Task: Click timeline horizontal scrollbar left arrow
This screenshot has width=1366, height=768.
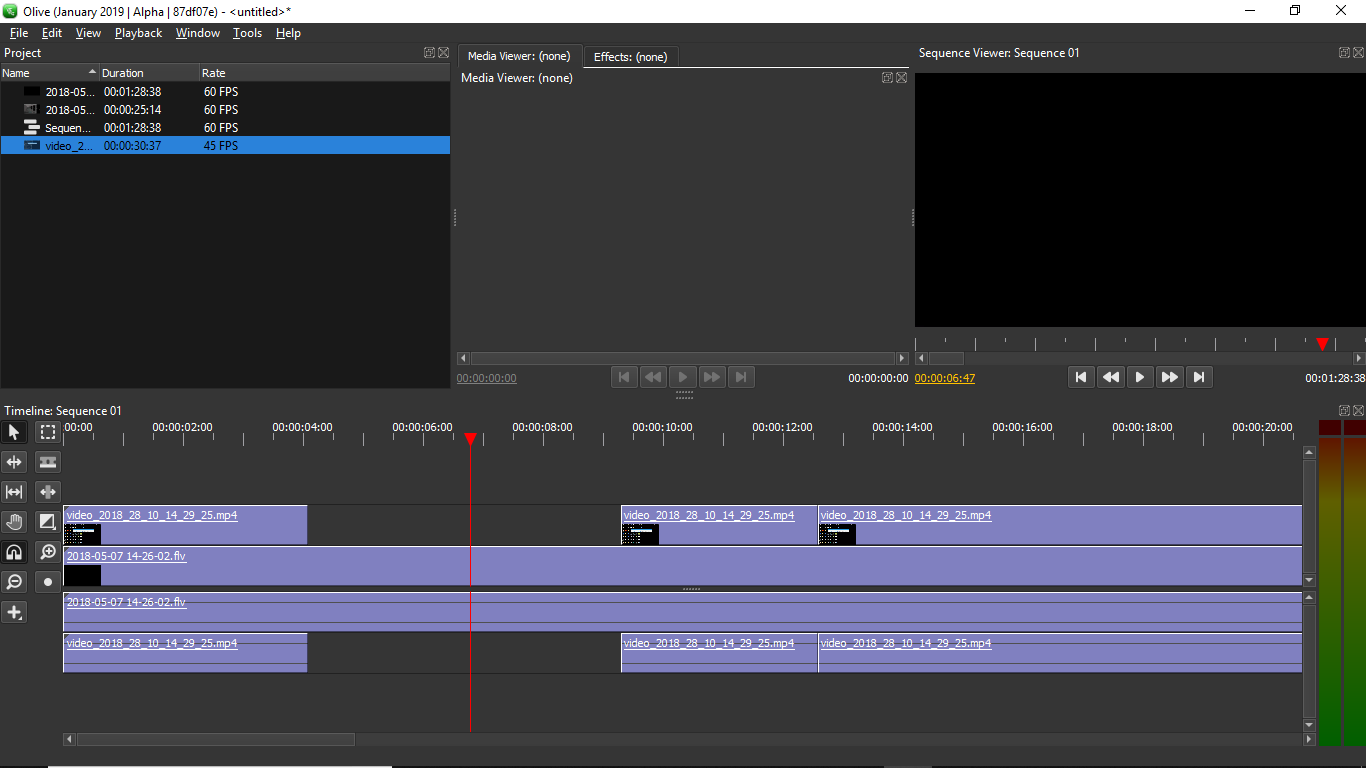Action: coord(69,740)
